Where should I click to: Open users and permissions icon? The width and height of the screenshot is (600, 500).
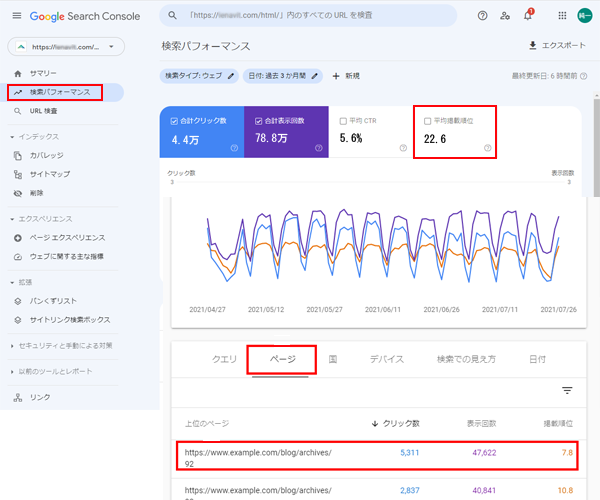point(505,16)
